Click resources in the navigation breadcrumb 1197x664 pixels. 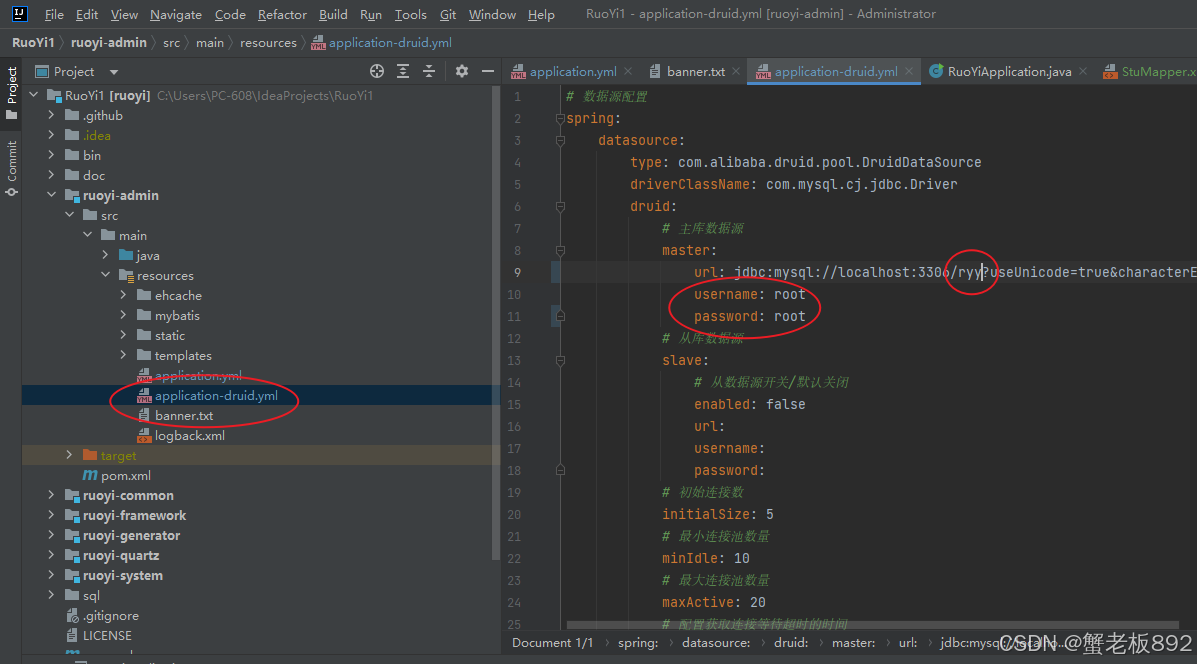[x=268, y=43]
